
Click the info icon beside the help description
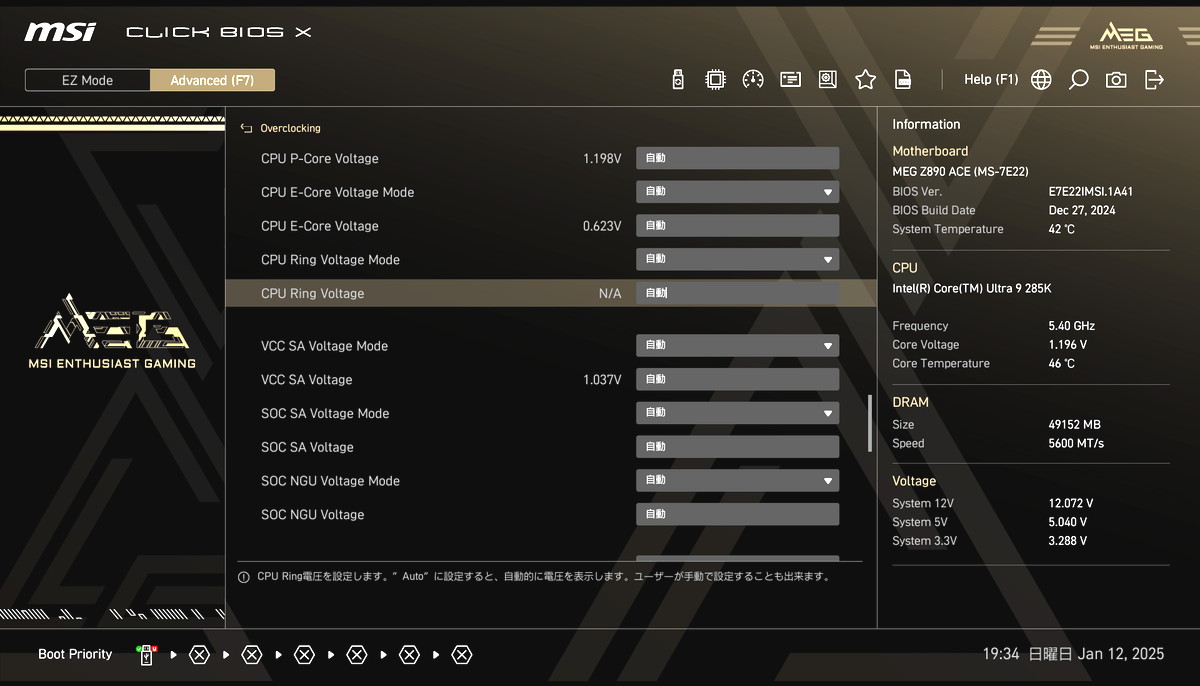(x=243, y=577)
